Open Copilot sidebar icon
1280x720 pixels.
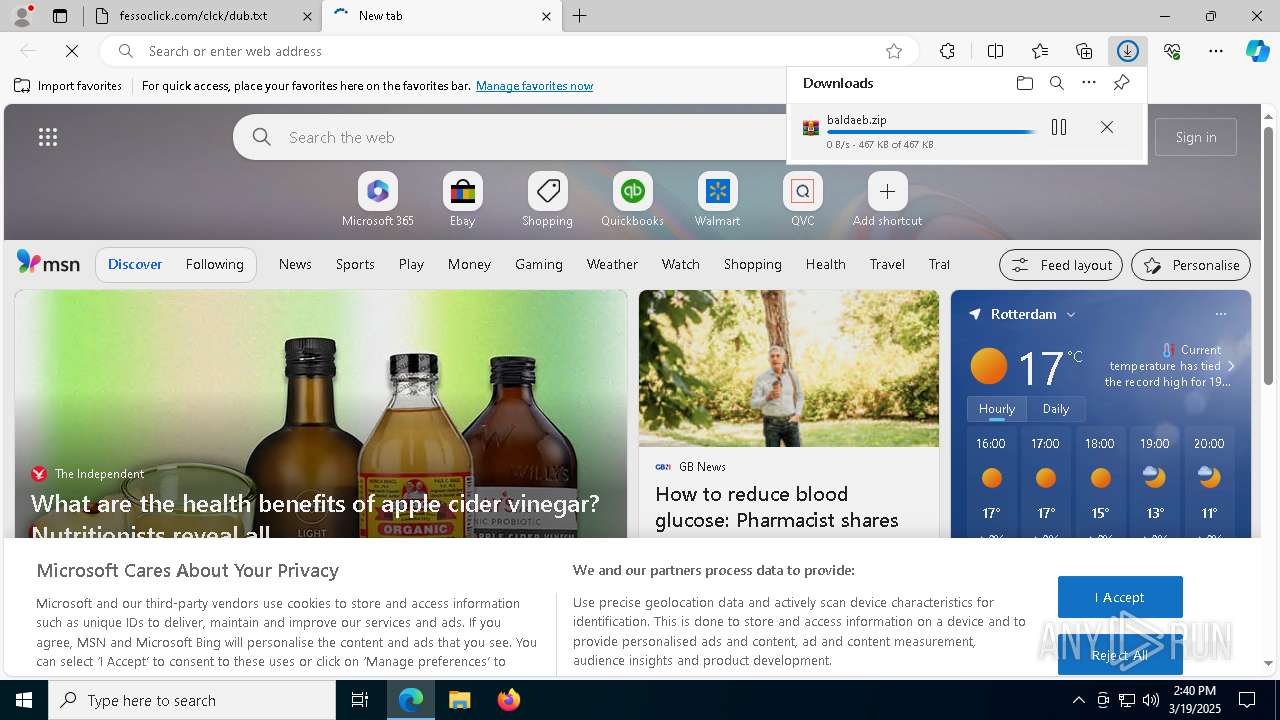click(1258, 51)
